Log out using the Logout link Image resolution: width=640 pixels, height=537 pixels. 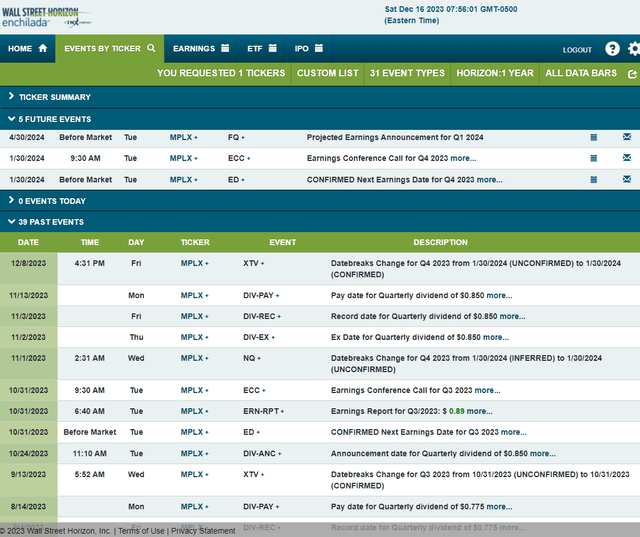coord(577,50)
